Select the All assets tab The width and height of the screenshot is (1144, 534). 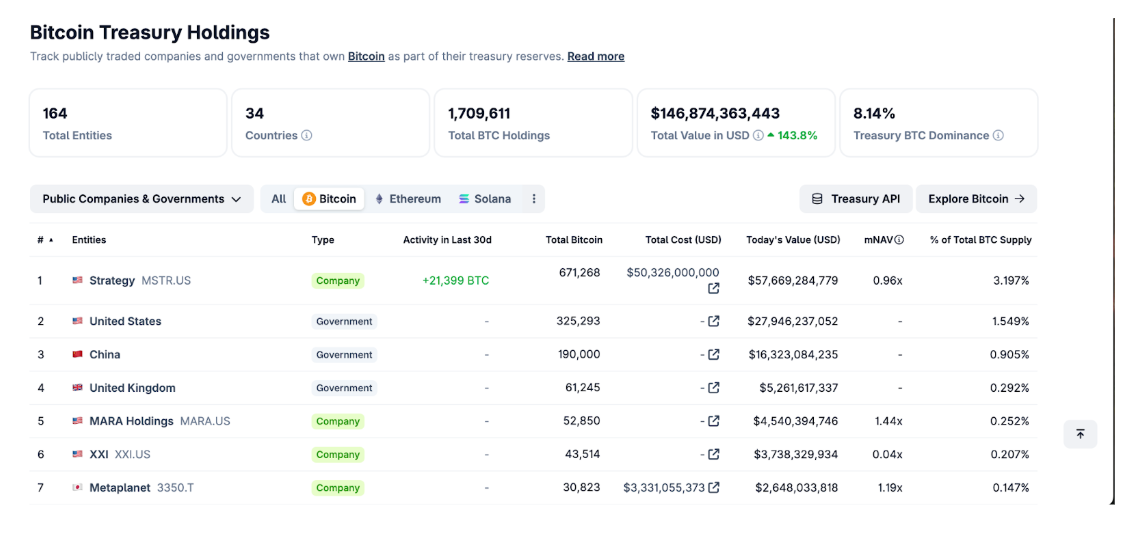tap(279, 198)
